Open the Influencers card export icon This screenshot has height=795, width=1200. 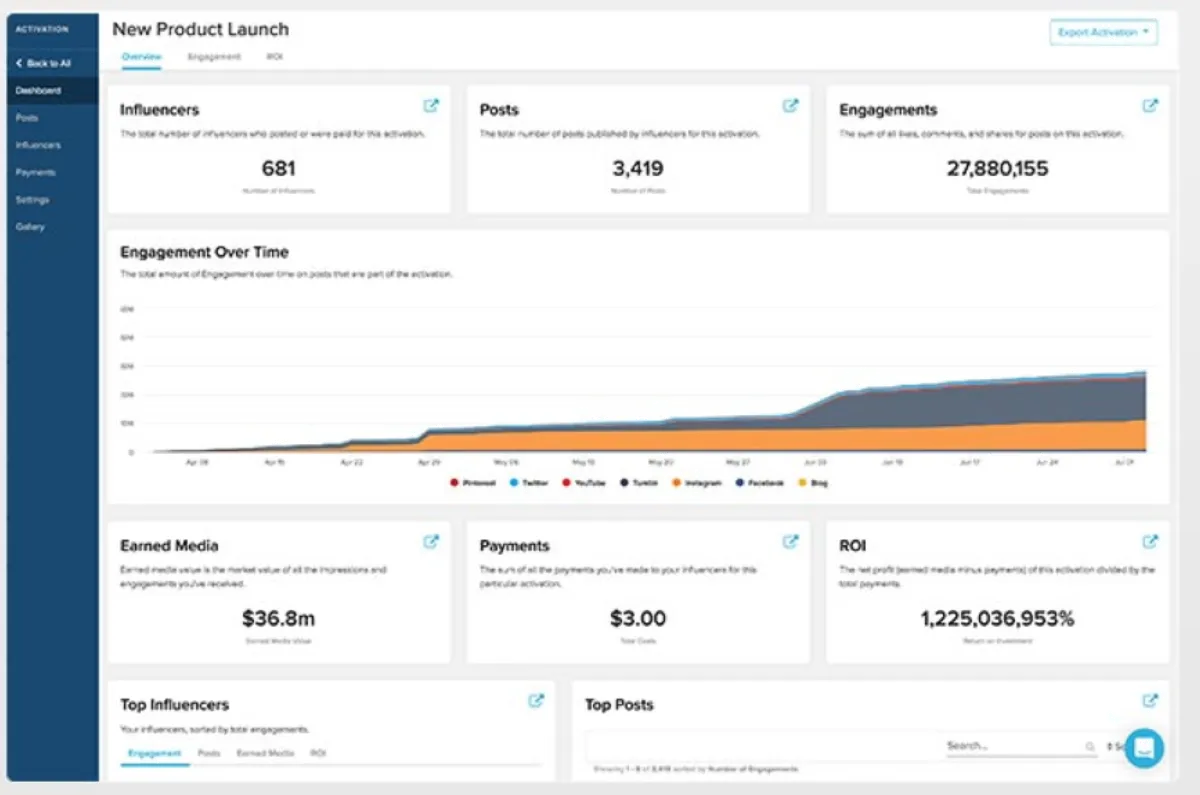point(431,105)
